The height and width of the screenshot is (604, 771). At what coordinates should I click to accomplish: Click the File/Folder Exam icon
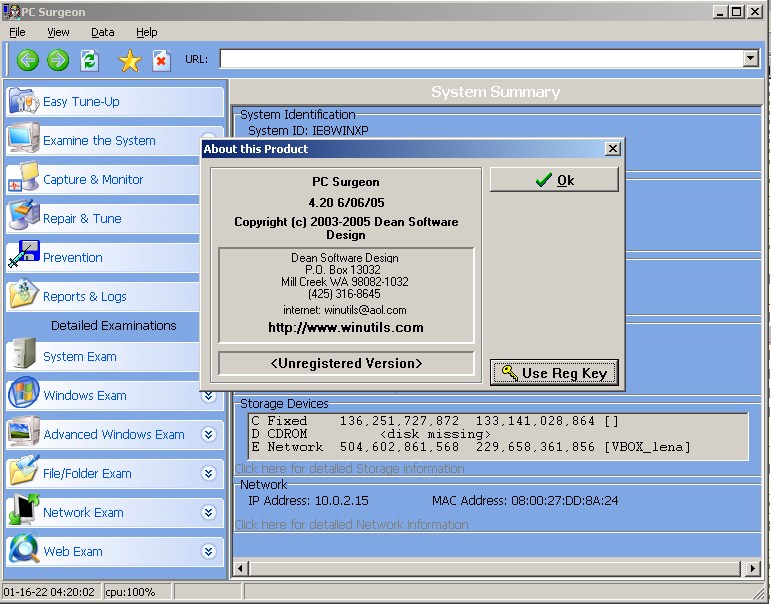pos(24,470)
